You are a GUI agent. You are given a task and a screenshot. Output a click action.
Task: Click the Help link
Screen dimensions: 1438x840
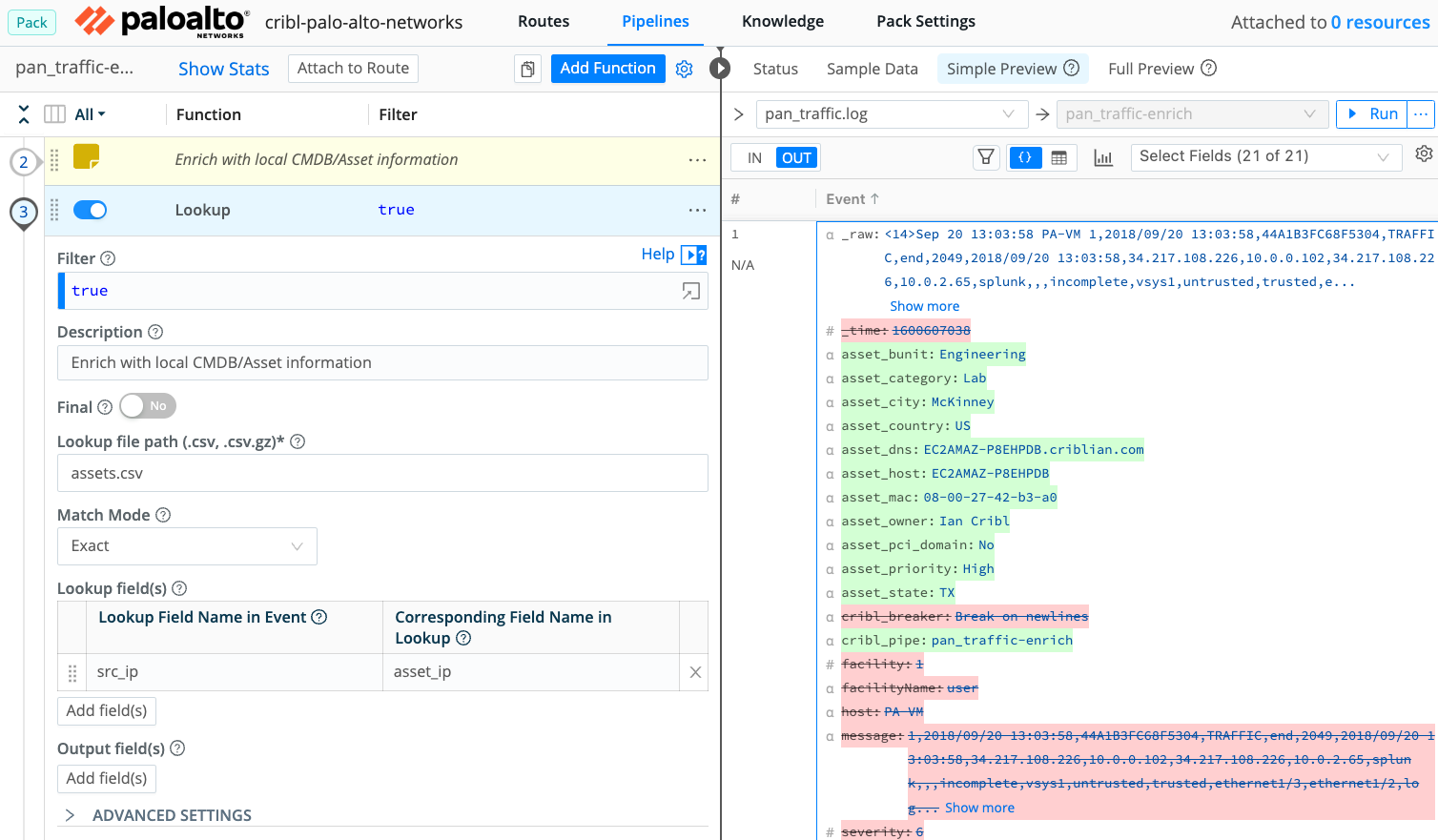[x=658, y=254]
